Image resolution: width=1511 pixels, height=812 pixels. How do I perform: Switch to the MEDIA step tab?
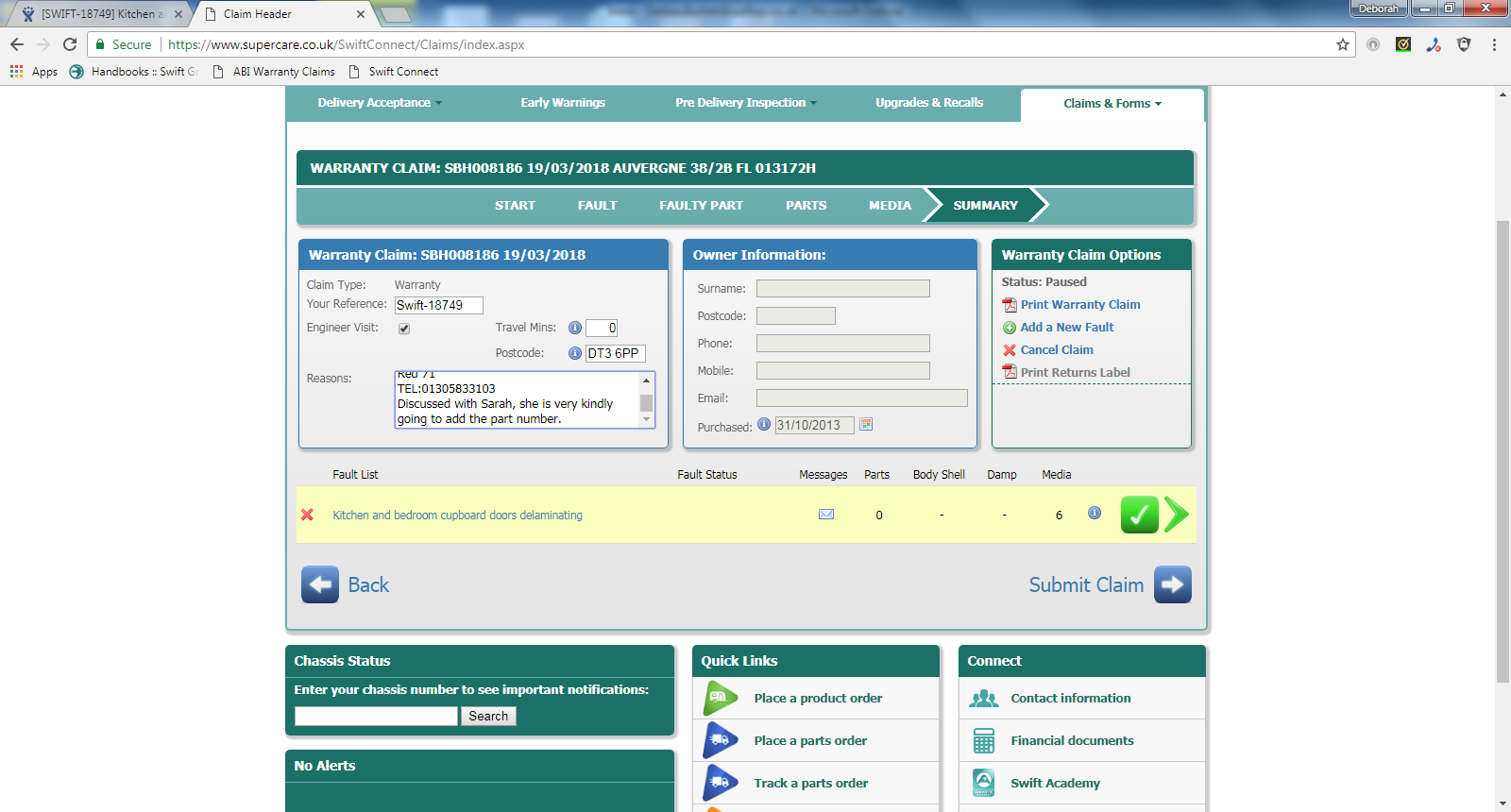click(890, 205)
